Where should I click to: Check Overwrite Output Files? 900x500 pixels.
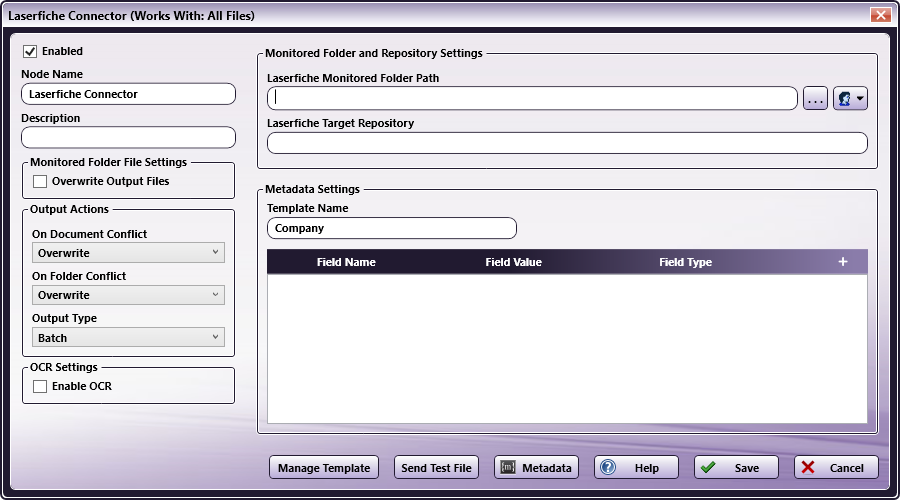[40, 181]
